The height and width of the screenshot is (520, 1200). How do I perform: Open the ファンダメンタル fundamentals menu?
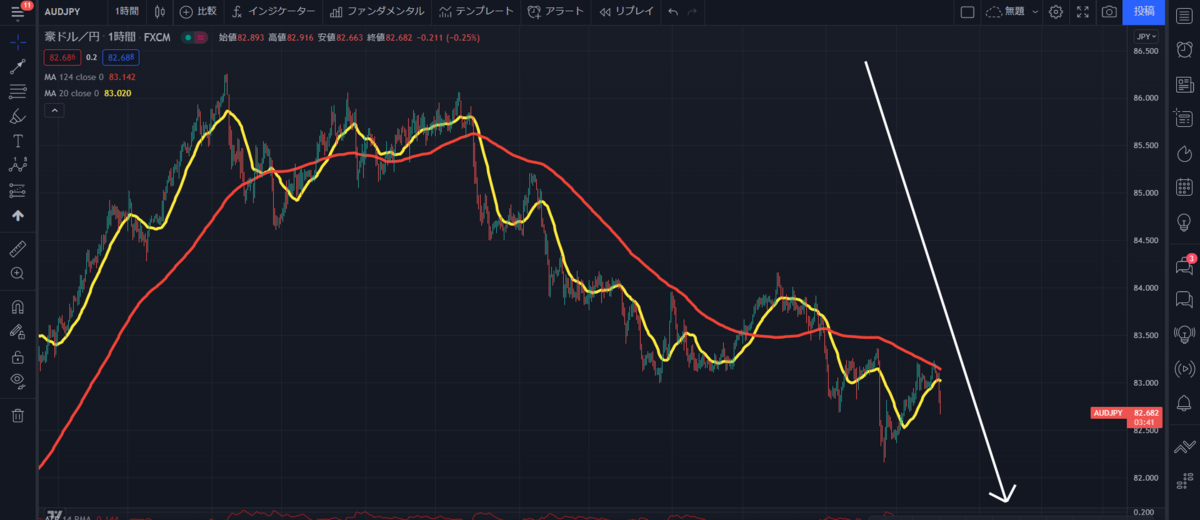376,12
